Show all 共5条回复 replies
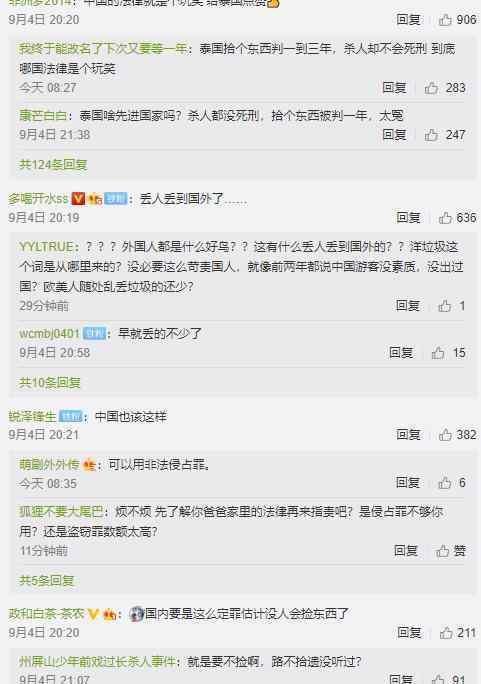The image size is (481, 684). (47, 580)
